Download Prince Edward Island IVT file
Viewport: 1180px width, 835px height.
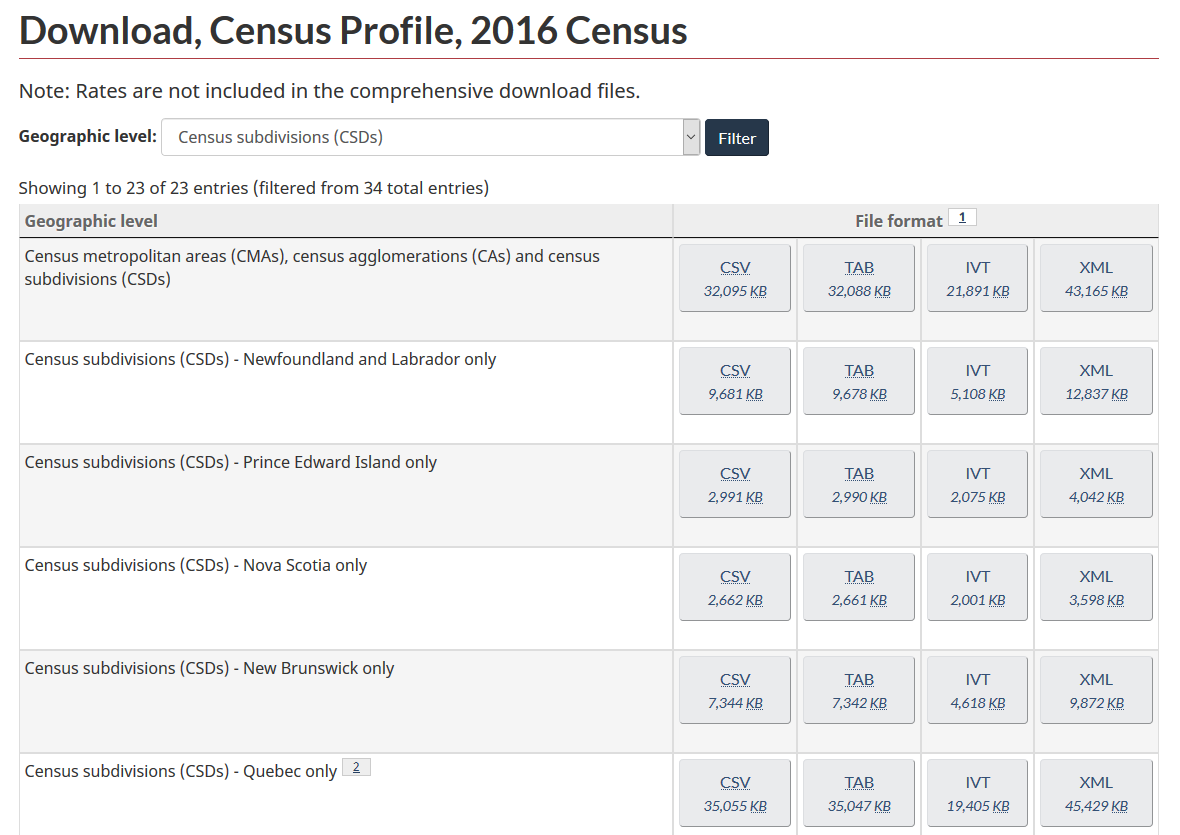(x=978, y=484)
